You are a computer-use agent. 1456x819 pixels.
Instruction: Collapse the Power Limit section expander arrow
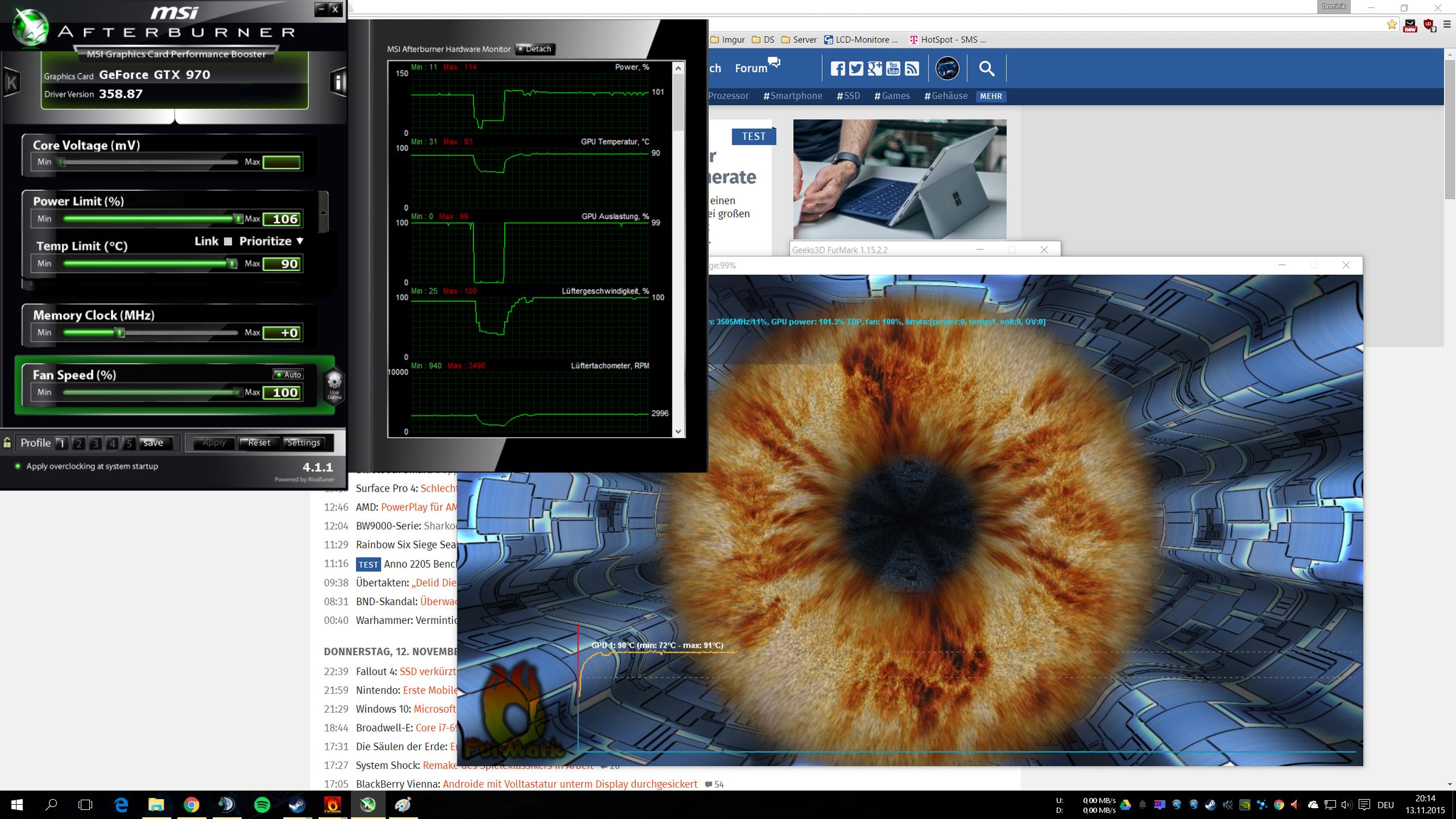pos(323,212)
